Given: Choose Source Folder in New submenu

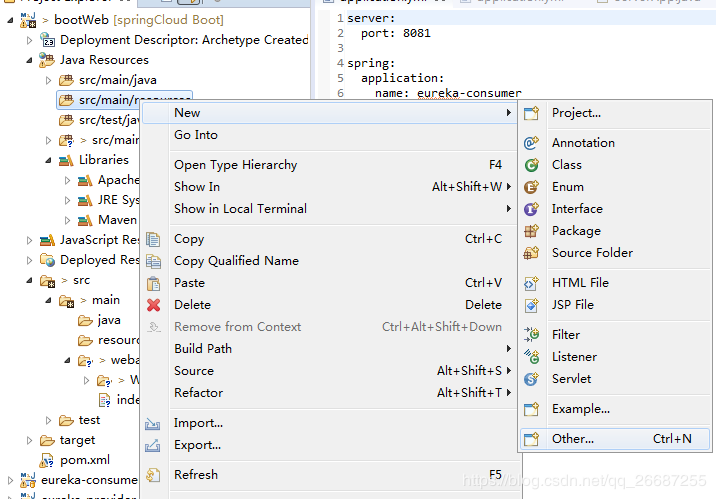Looking at the screenshot, I should (x=592, y=253).
